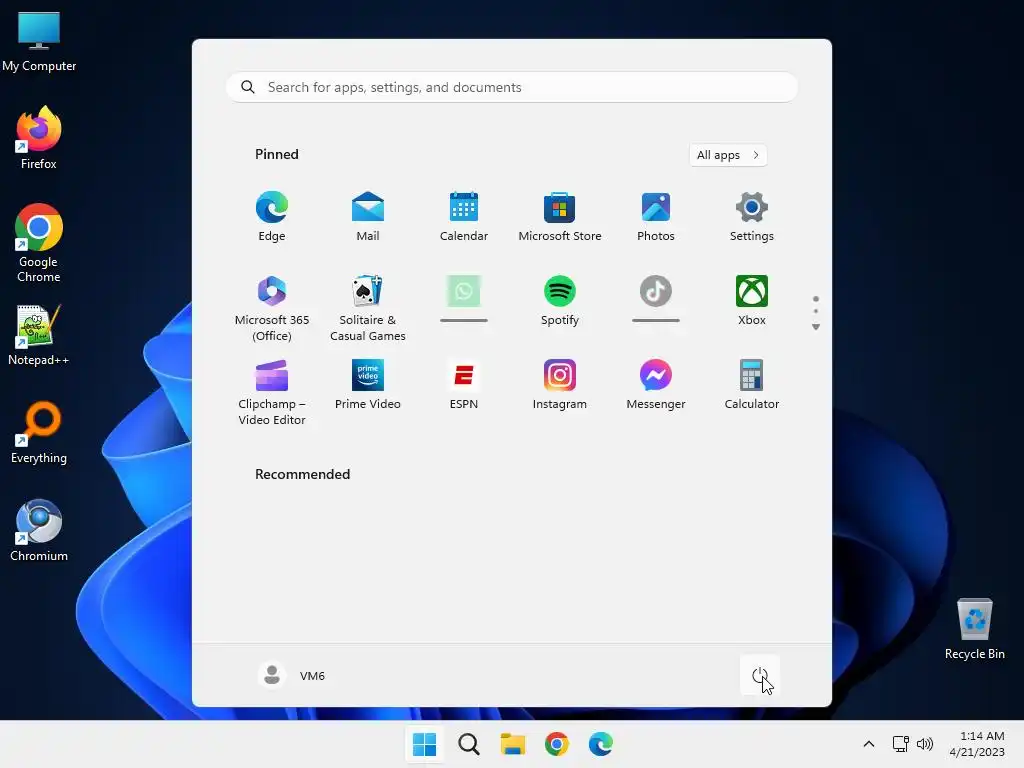Select the My Computer desktop icon
The width and height of the screenshot is (1024, 768).
(x=39, y=40)
